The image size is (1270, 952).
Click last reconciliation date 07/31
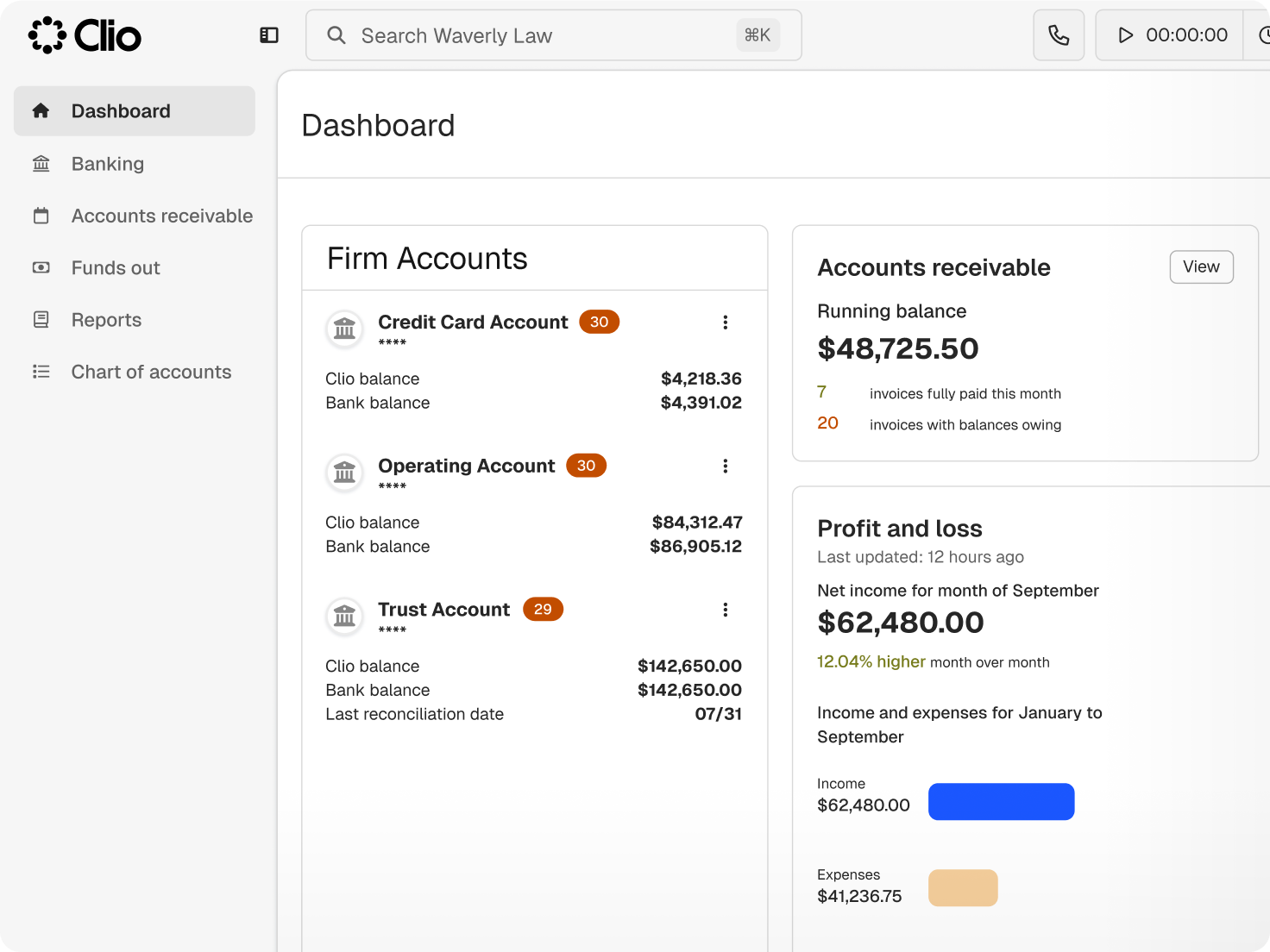(x=718, y=714)
